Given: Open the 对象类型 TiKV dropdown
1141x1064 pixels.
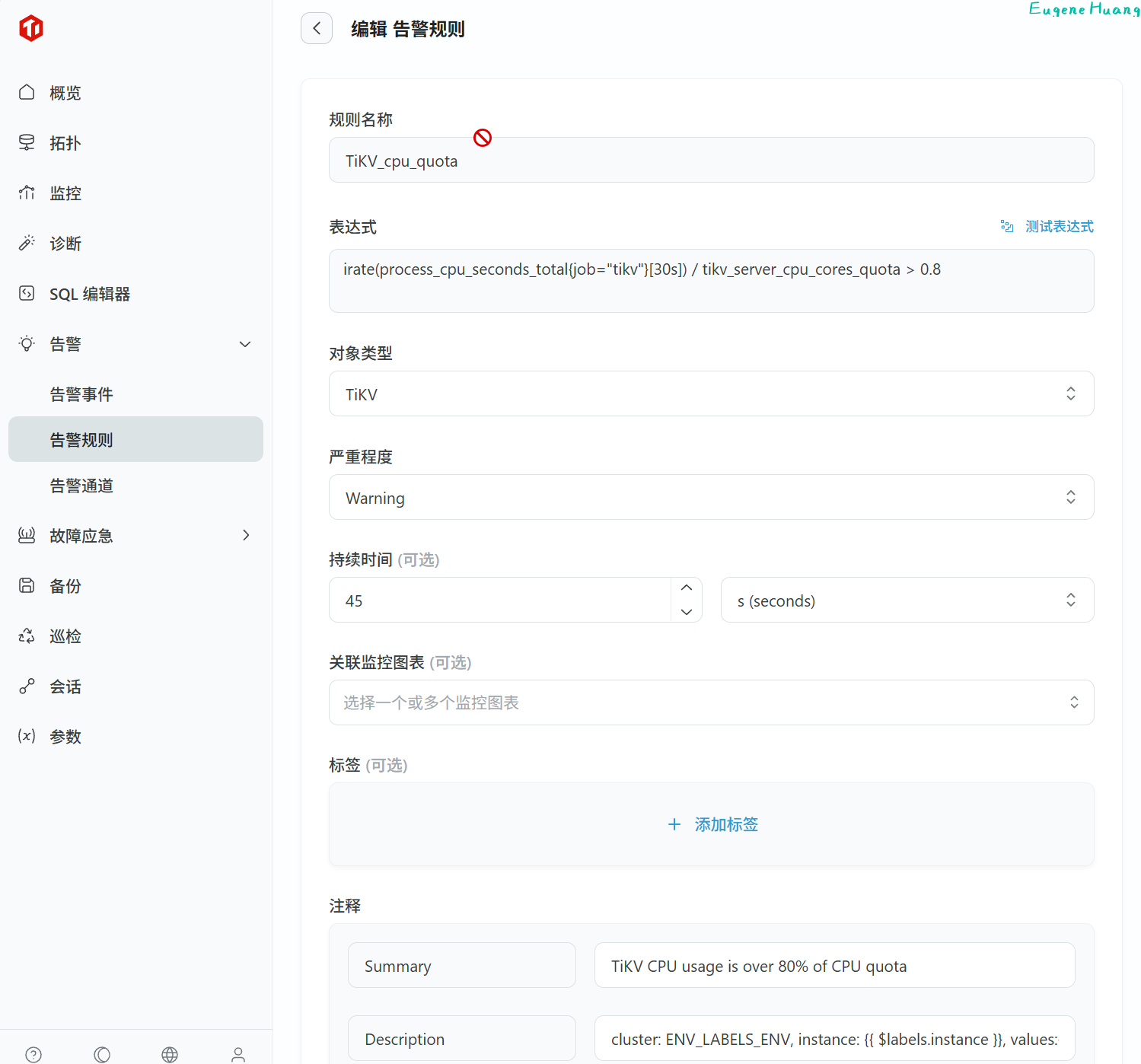Looking at the screenshot, I should click(x=711, y=394).
